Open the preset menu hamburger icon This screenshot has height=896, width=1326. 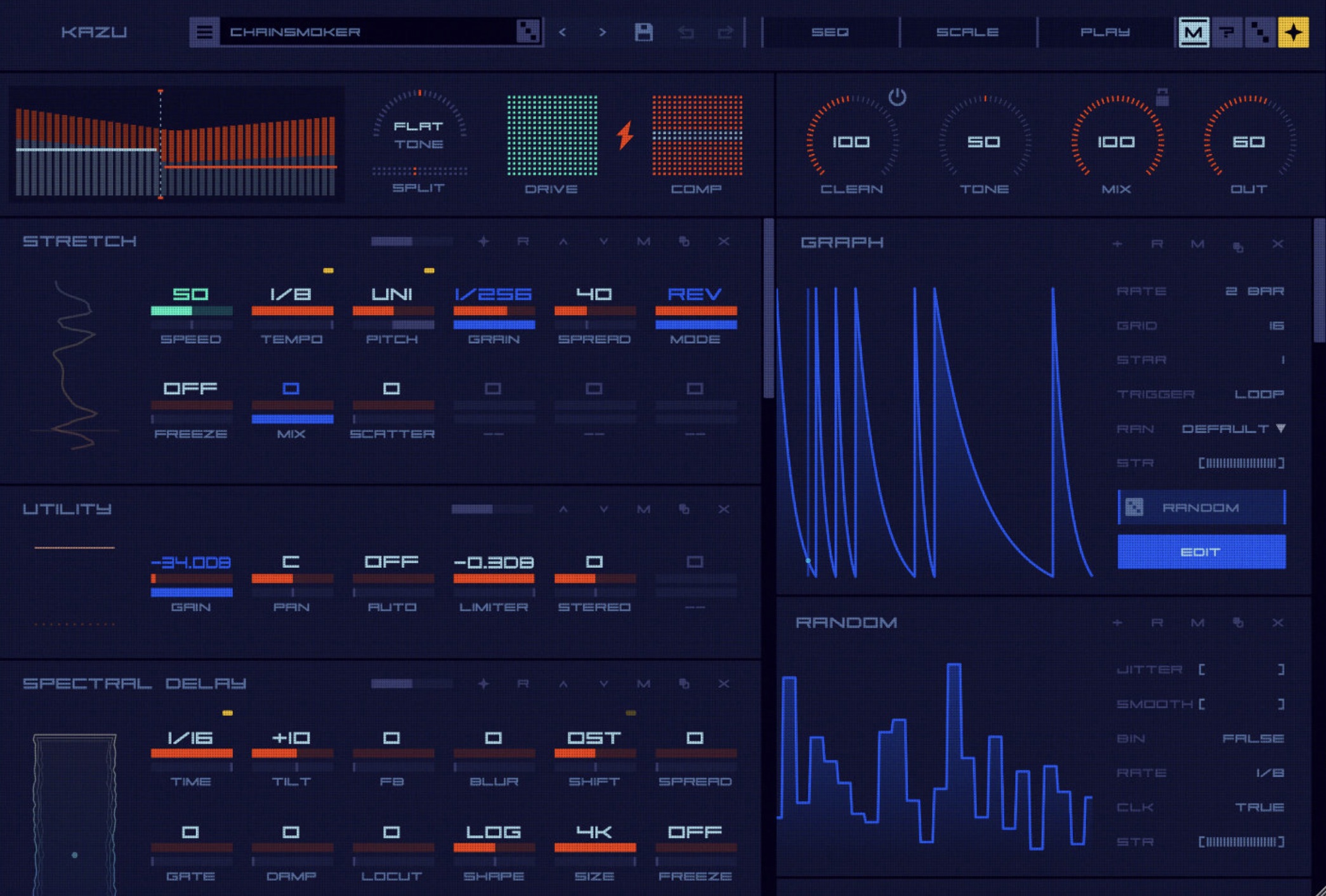(x=204, y=32)
